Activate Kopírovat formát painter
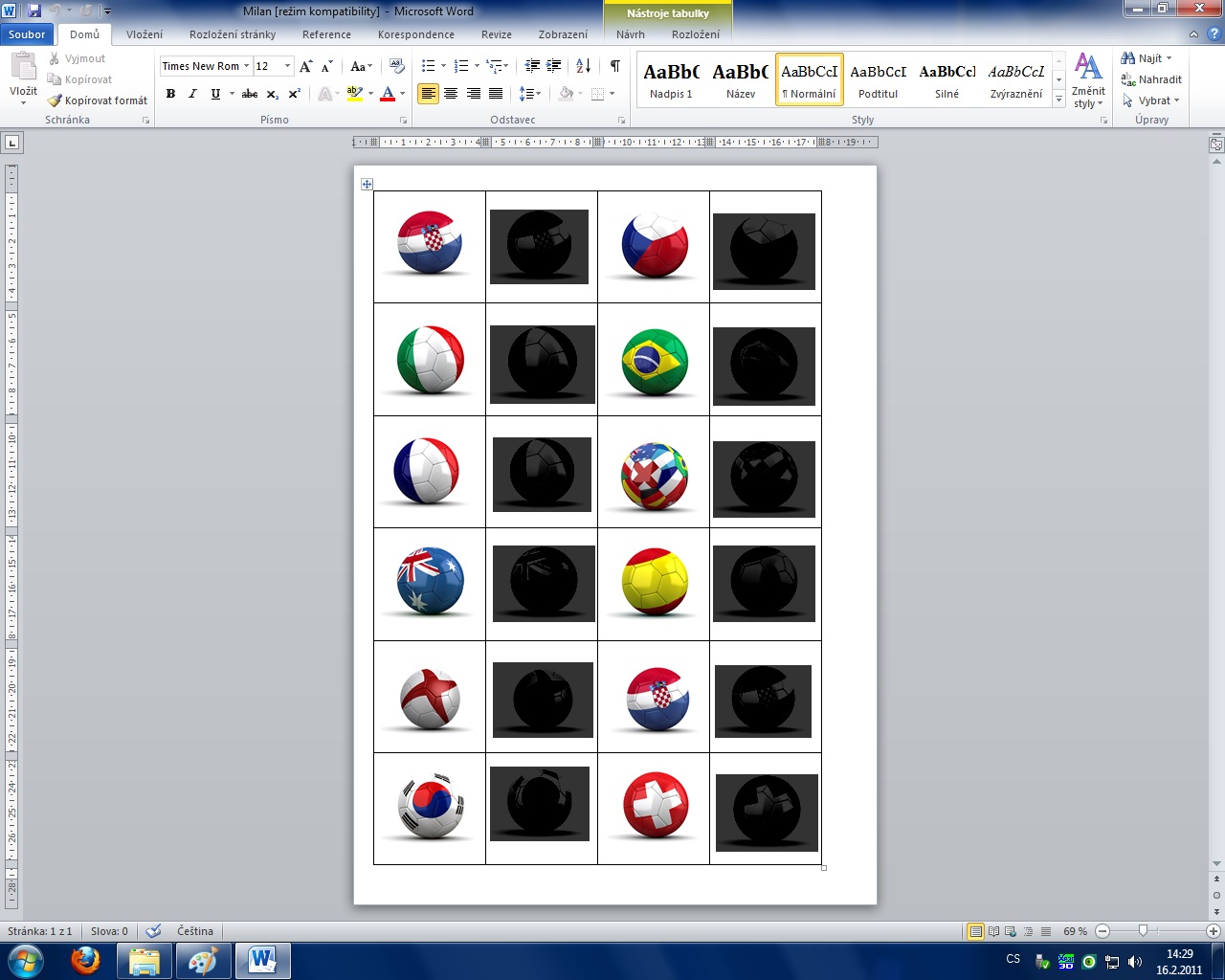 (98, 100)
